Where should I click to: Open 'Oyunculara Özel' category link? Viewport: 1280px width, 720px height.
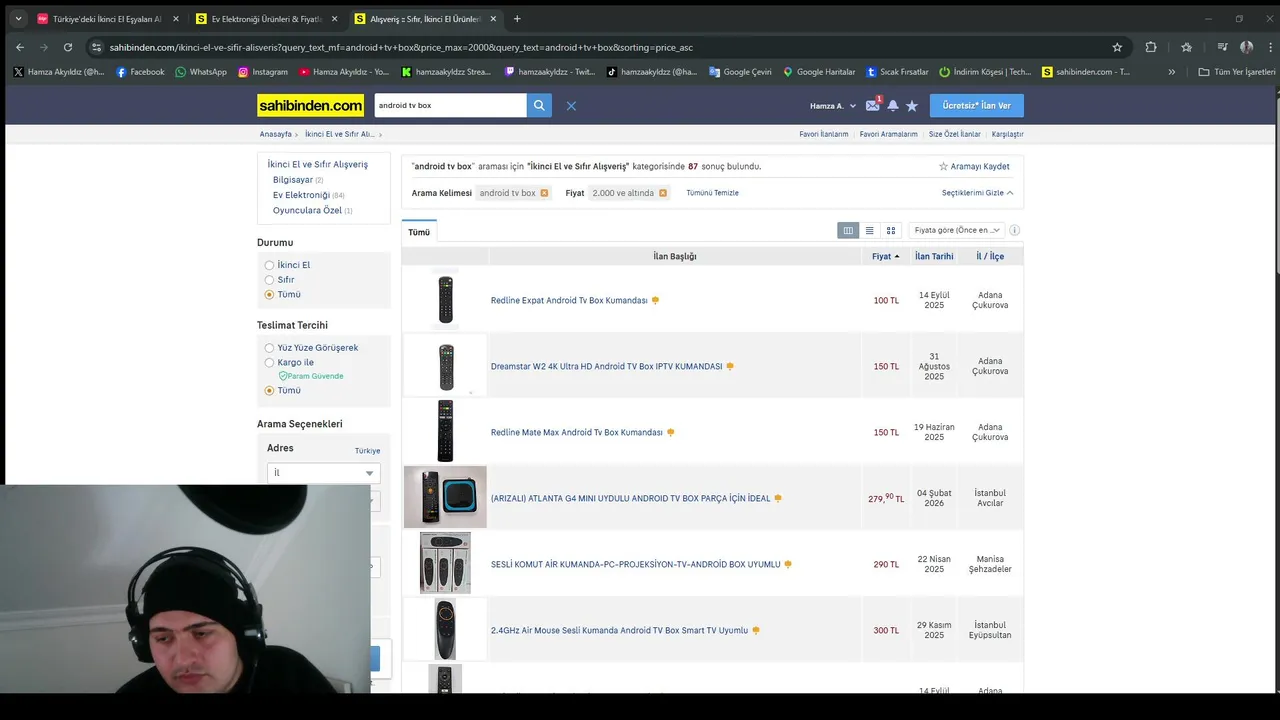pyautogui.click(x=307, y=211)
